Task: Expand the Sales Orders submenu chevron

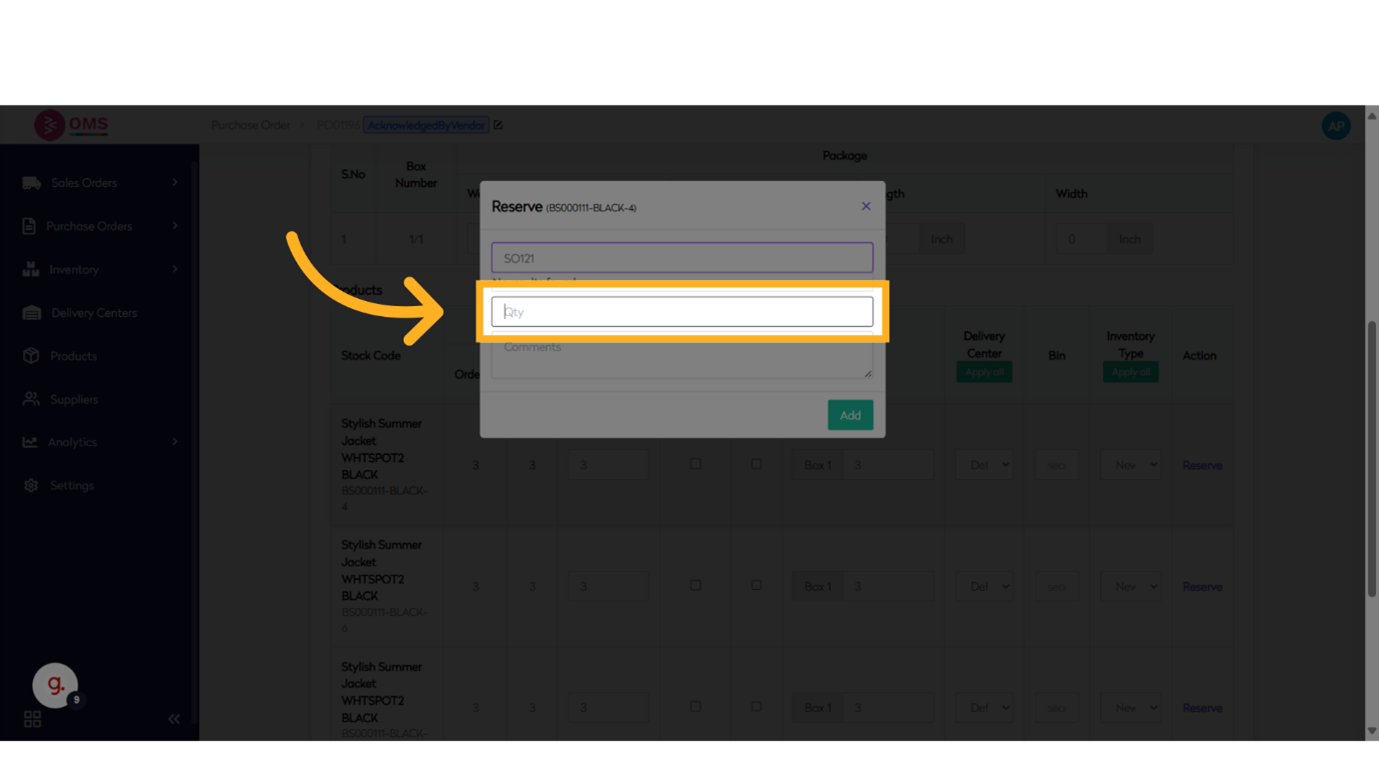Action: pos(175,183)
